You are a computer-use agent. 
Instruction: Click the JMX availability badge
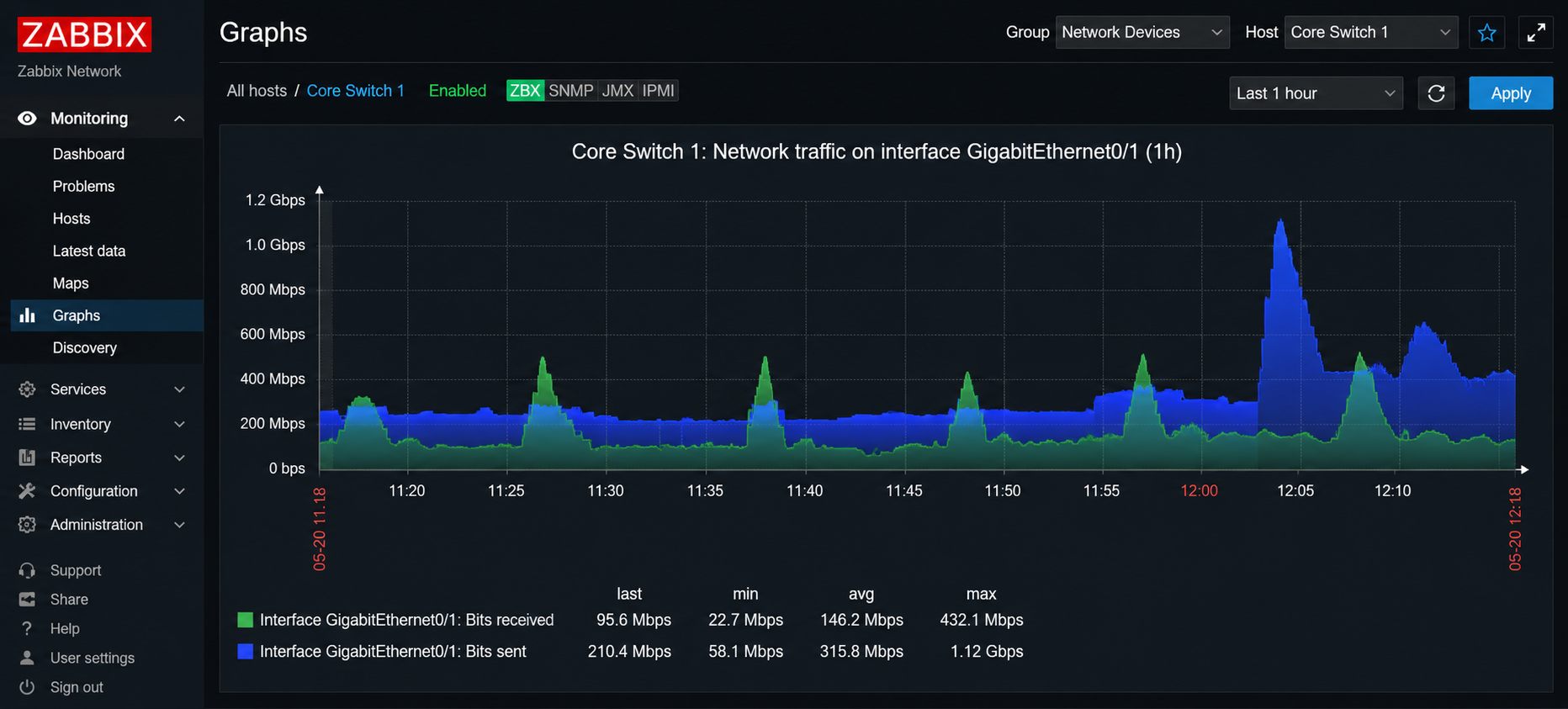(x=617, y=91)
